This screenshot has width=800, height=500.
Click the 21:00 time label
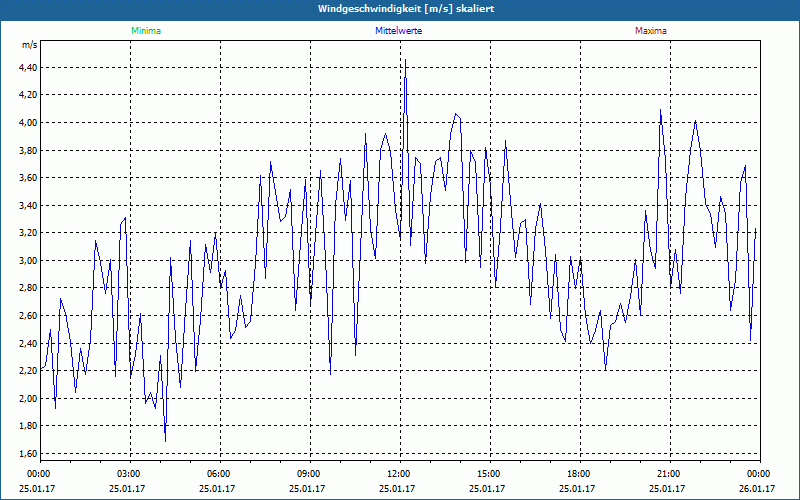coord(667,474)
